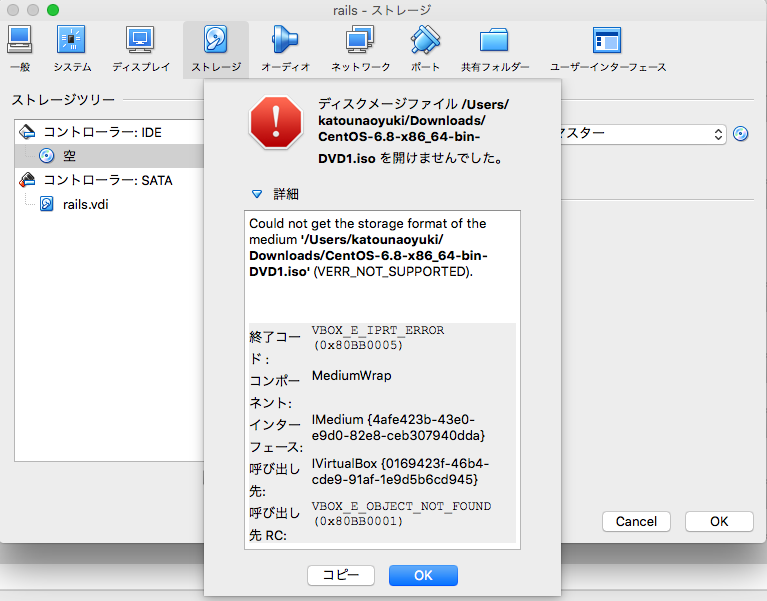This screenshot has height=601, width=767.
Task: Open the IDE master drive dropdown
Action: 640,134
